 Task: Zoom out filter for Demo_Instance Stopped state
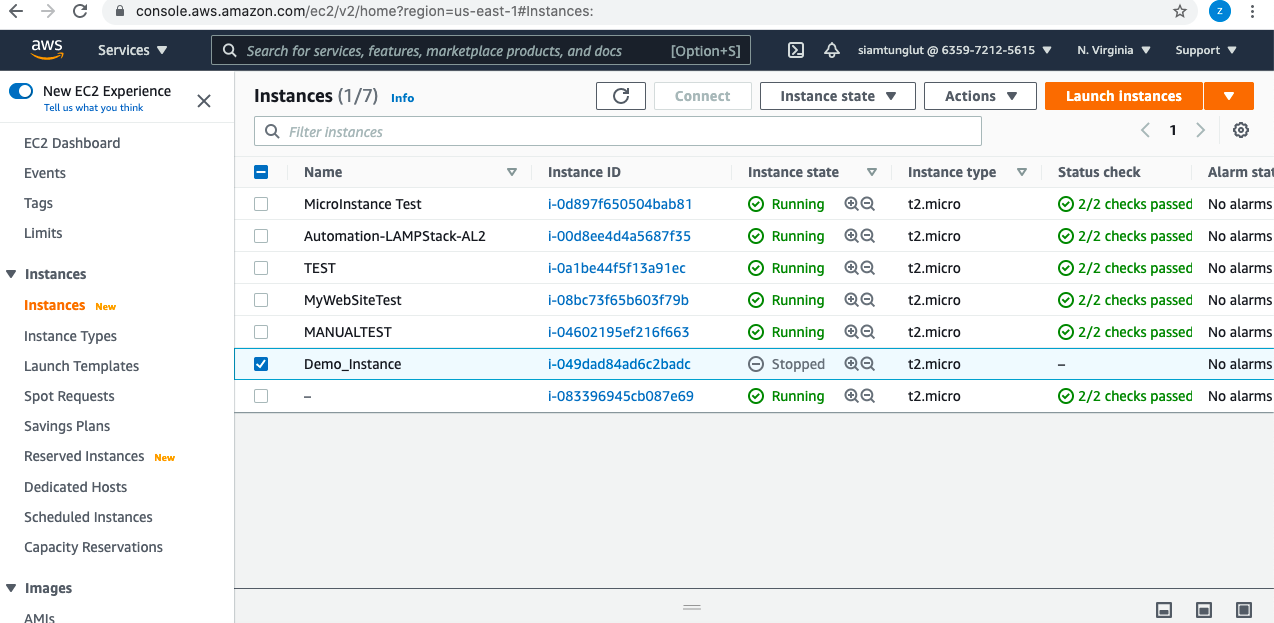point(868,364)
